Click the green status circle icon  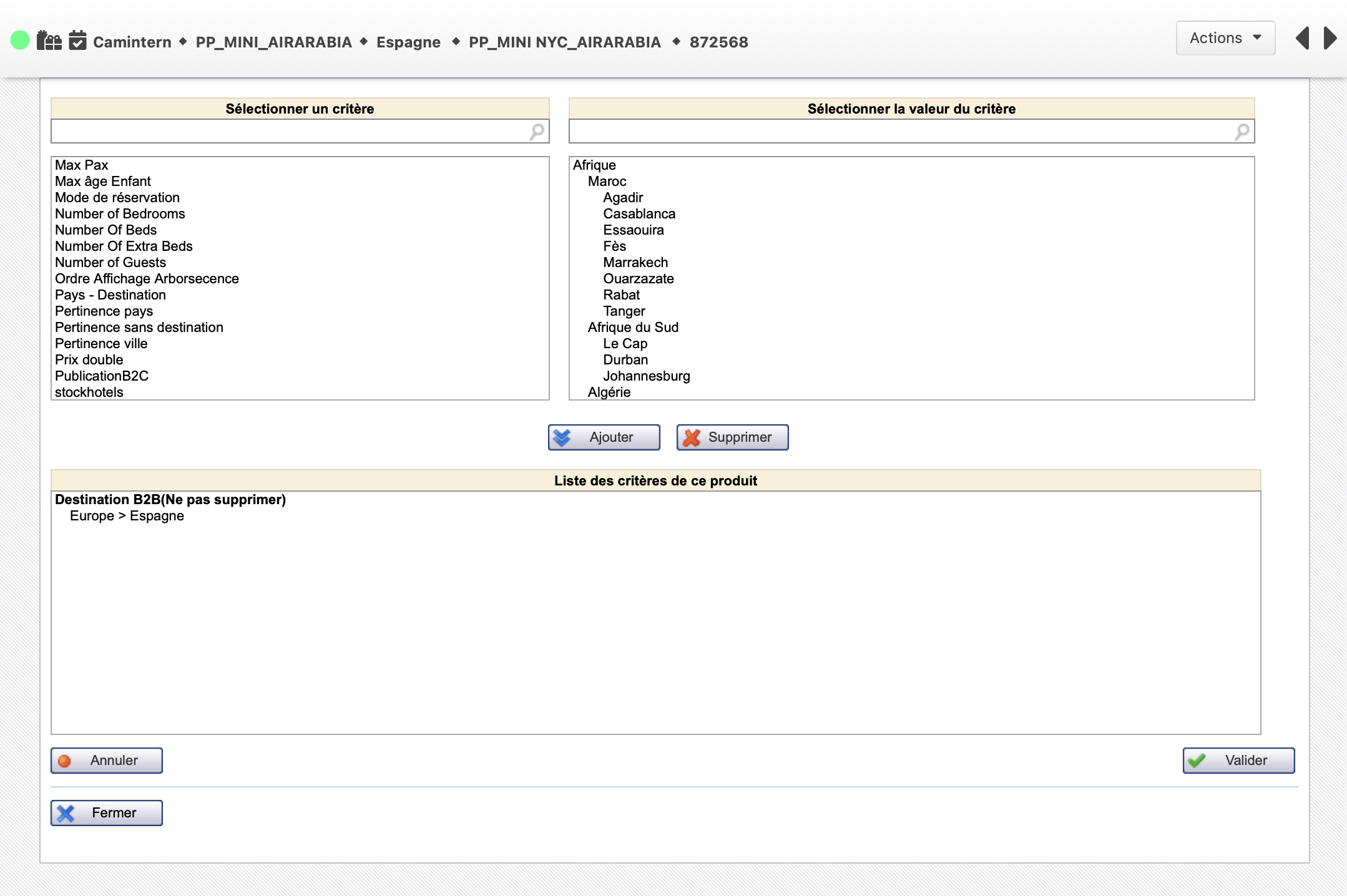[x=20, y=41]
